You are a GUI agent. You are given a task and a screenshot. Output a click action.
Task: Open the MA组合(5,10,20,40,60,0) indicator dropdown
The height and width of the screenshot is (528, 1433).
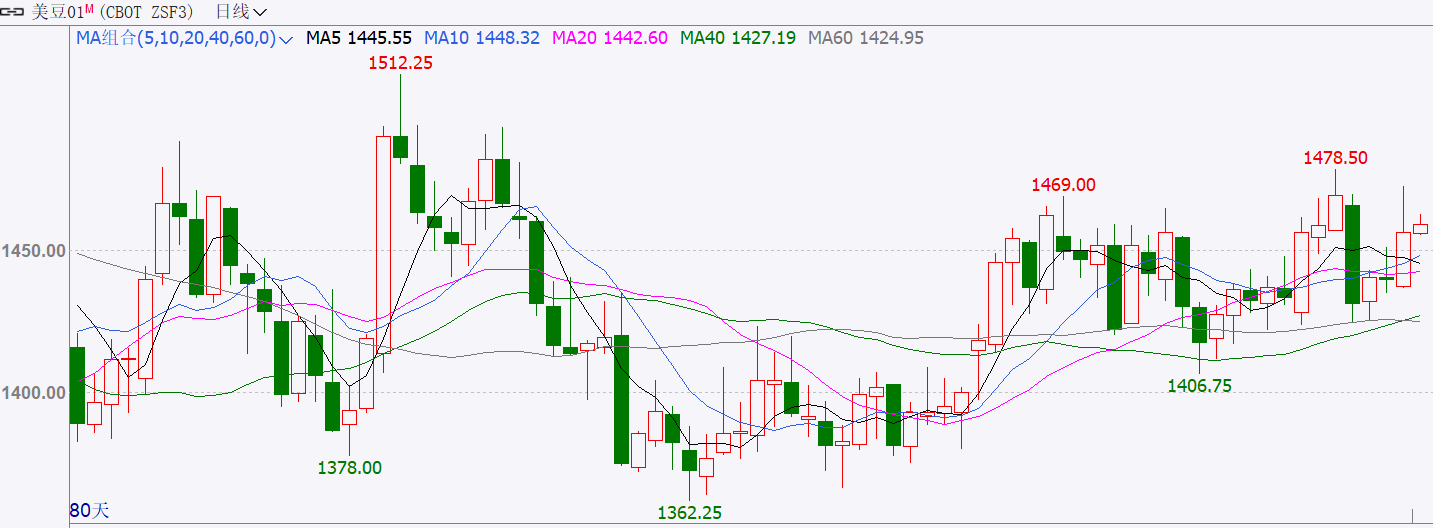[184, 38]
